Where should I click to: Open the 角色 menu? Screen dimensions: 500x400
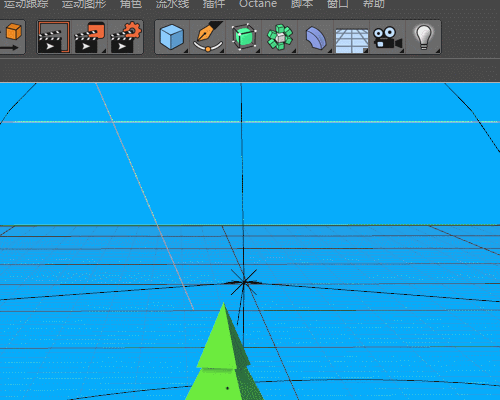131,4
